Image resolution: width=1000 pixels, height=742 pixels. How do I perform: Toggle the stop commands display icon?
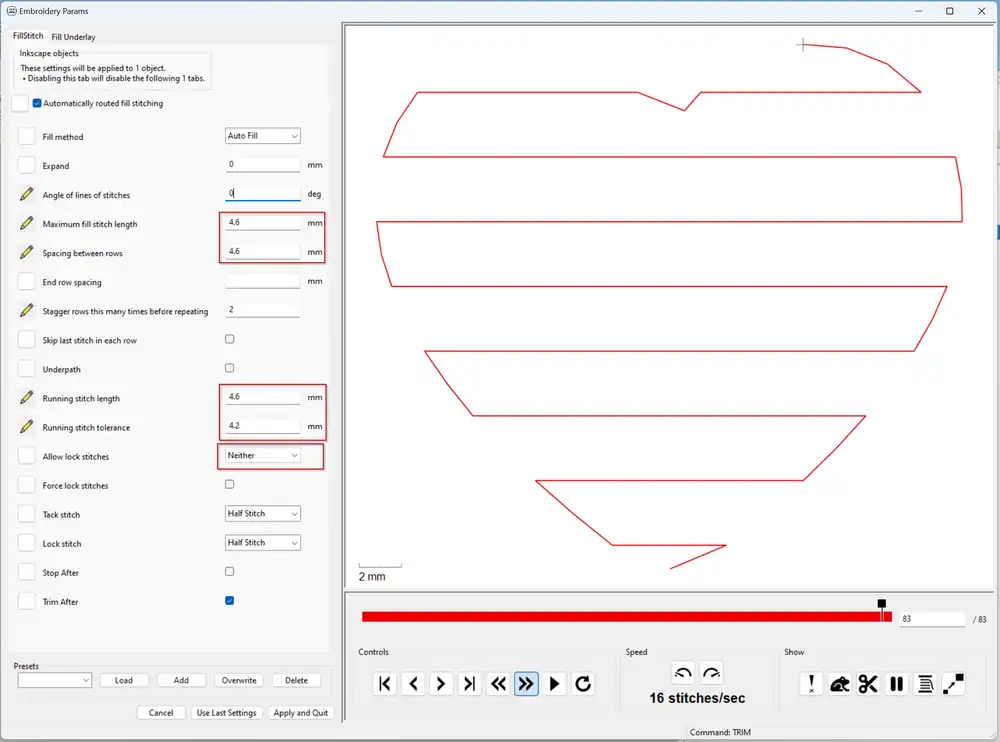(897, 684)
